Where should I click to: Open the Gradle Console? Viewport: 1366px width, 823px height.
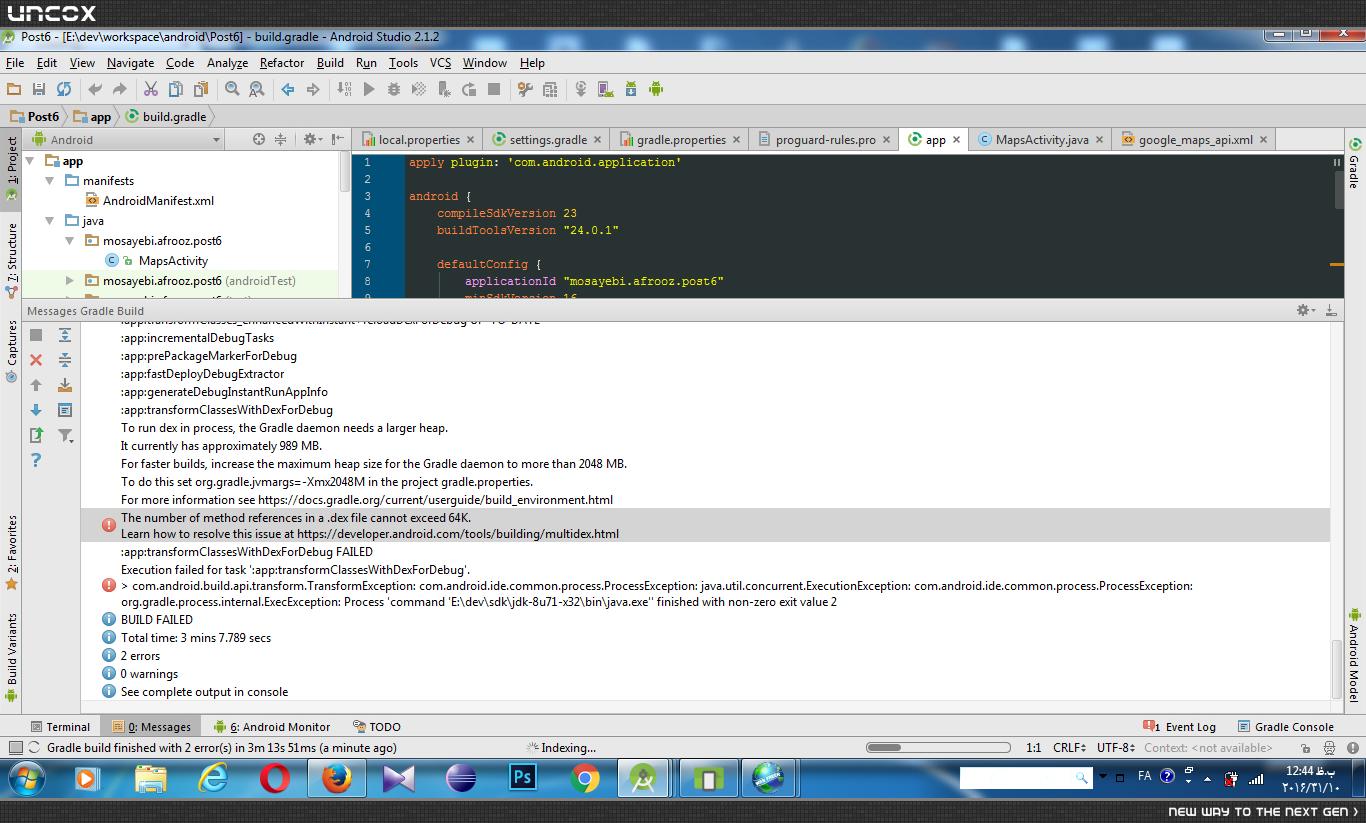(x=1286, y=727)
